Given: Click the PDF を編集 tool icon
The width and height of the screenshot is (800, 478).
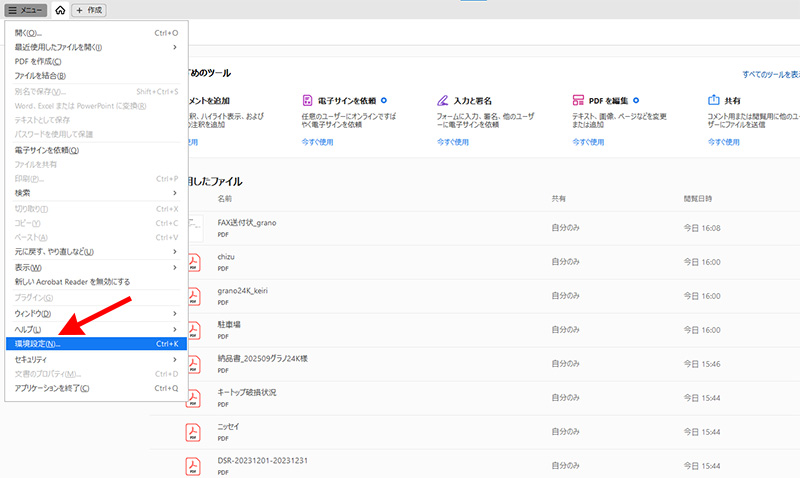Looking at the screenshot, I should point(578,101).
